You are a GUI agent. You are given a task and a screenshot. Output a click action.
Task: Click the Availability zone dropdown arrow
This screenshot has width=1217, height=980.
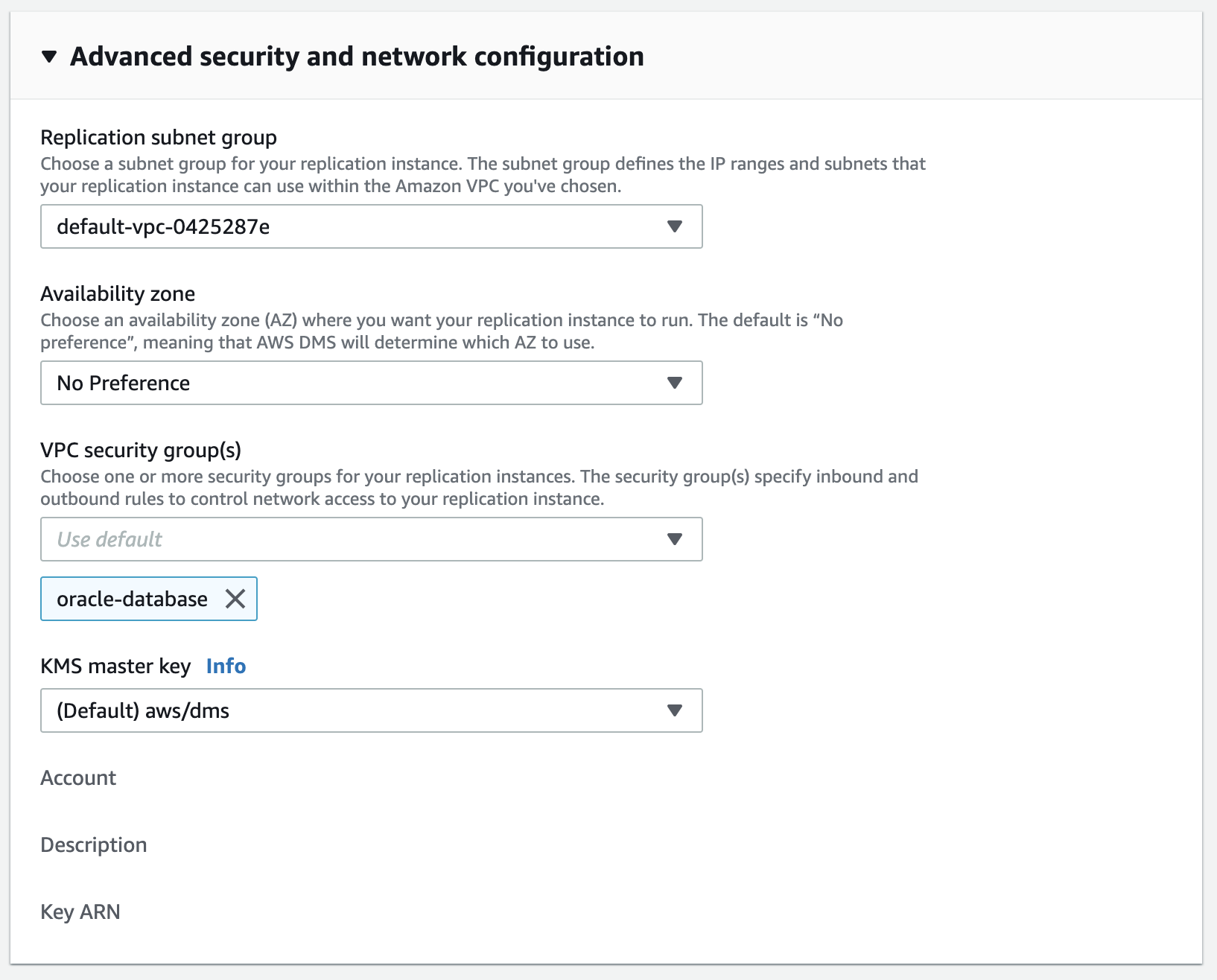click(x=675, y=383)
